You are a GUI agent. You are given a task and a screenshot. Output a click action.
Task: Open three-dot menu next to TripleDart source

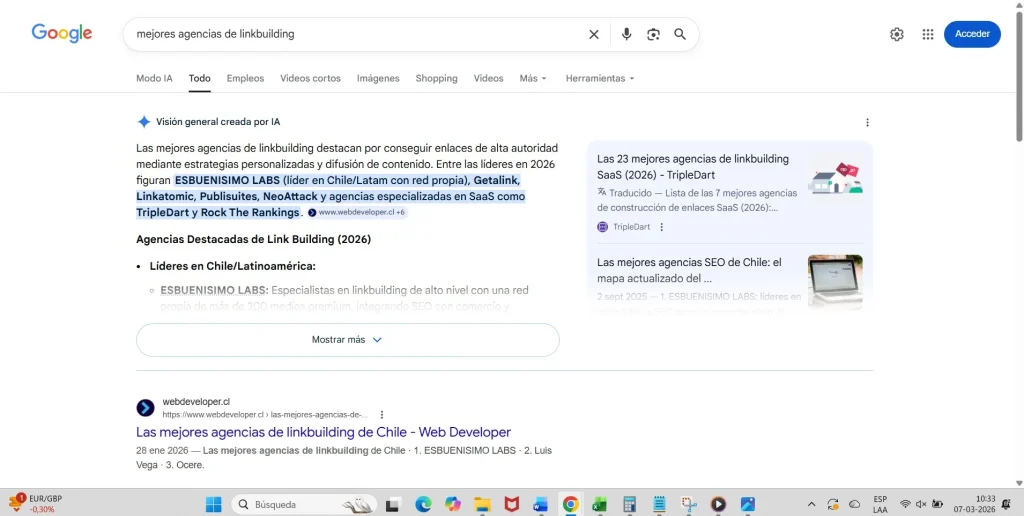pos(662,227)
